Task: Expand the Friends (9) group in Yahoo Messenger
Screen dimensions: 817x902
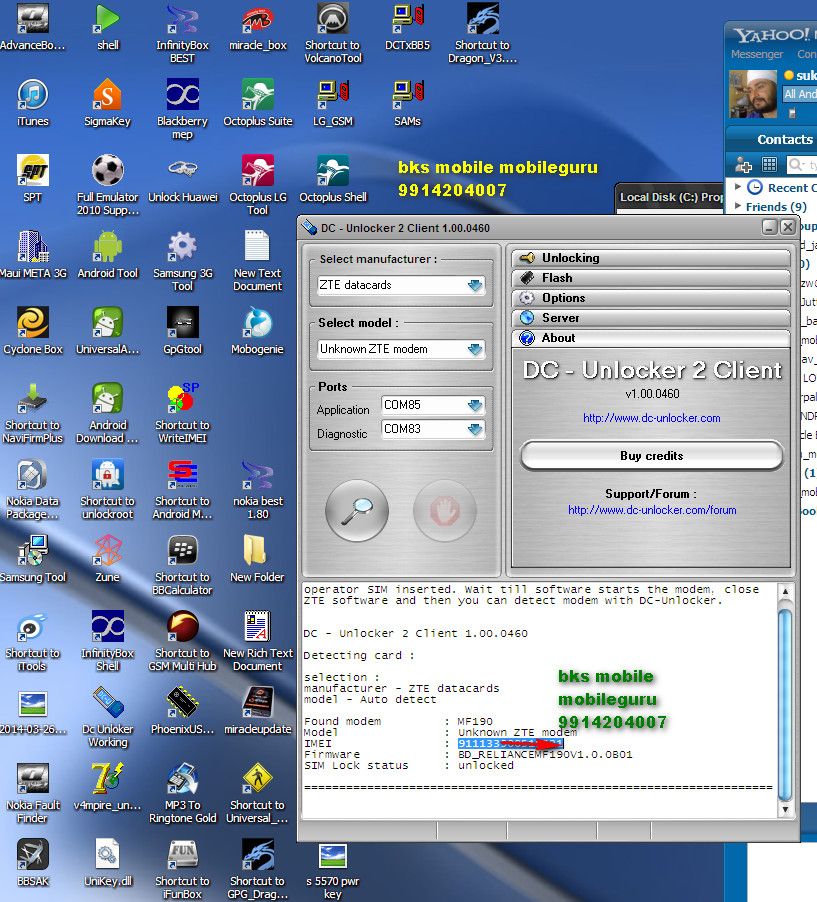Action: click(x=738, y=205)
